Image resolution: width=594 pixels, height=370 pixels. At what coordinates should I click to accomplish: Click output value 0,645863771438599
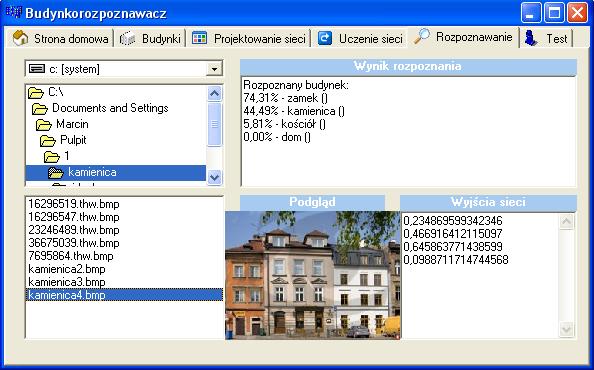pyautogui.click(x=453, y=247)
